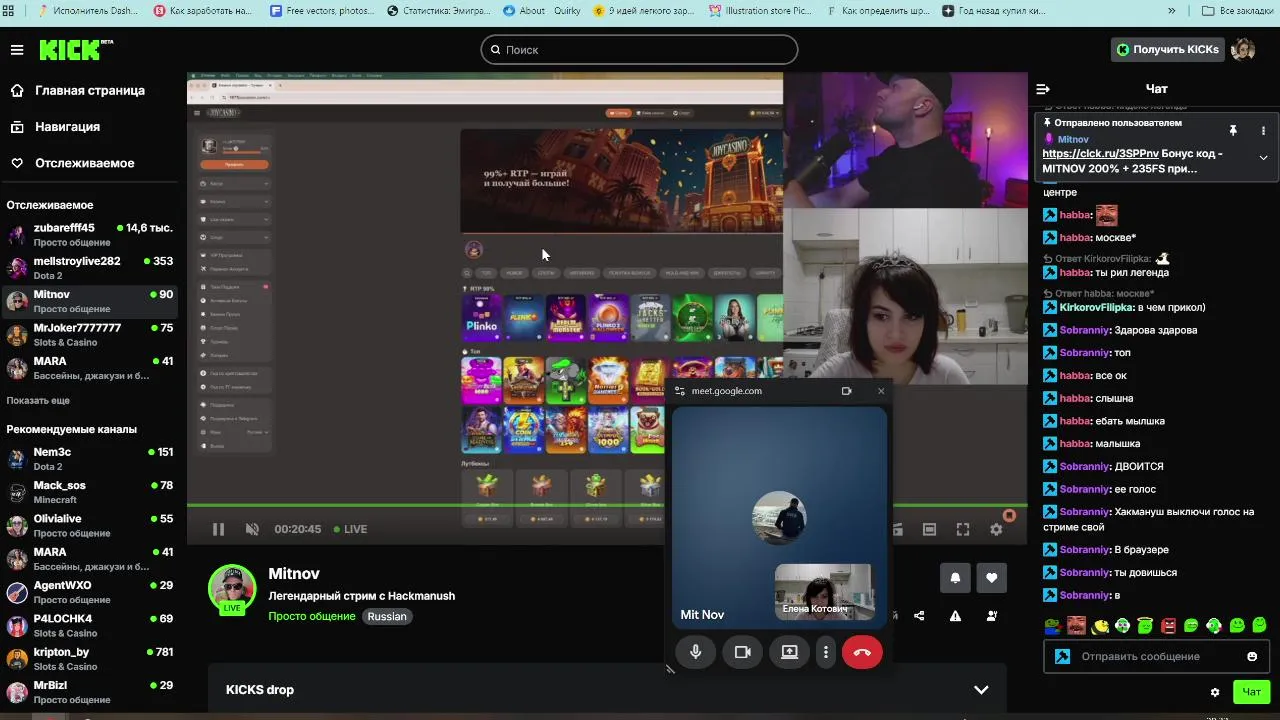Focus the Поиск search field
Image resolution: width=1280 pixels, height=720 pixels.
[639, 49]
